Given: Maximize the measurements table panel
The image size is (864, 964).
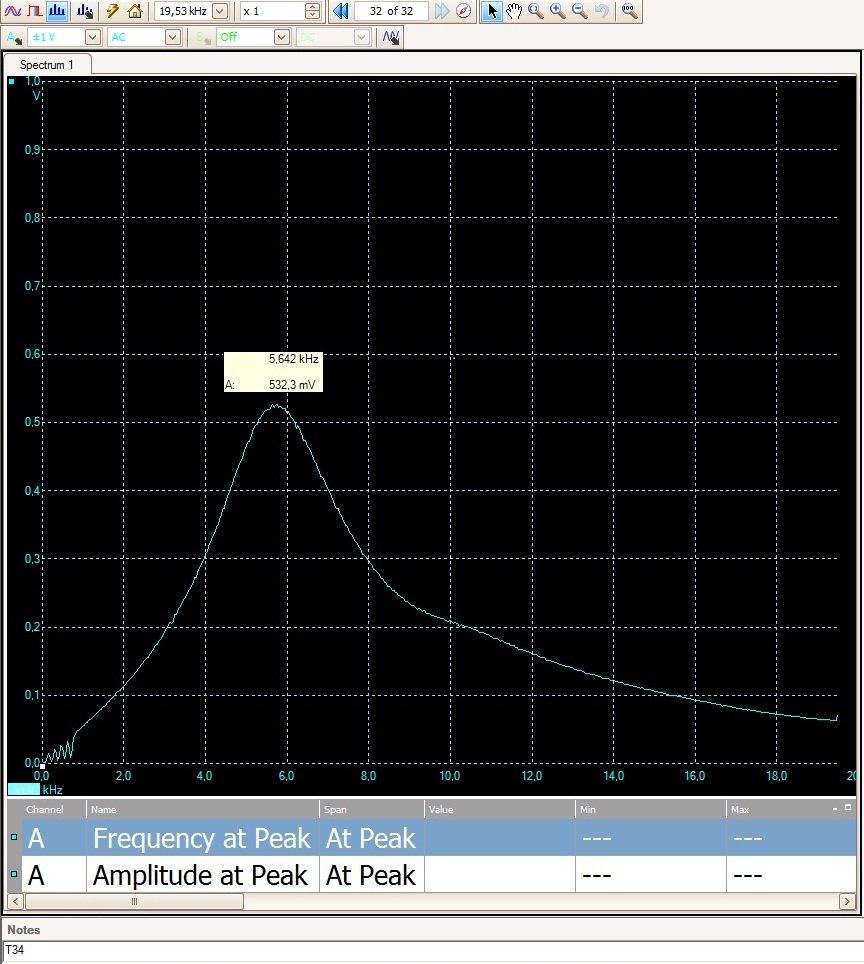Looking at the screenshot, I should pos(848,808).
